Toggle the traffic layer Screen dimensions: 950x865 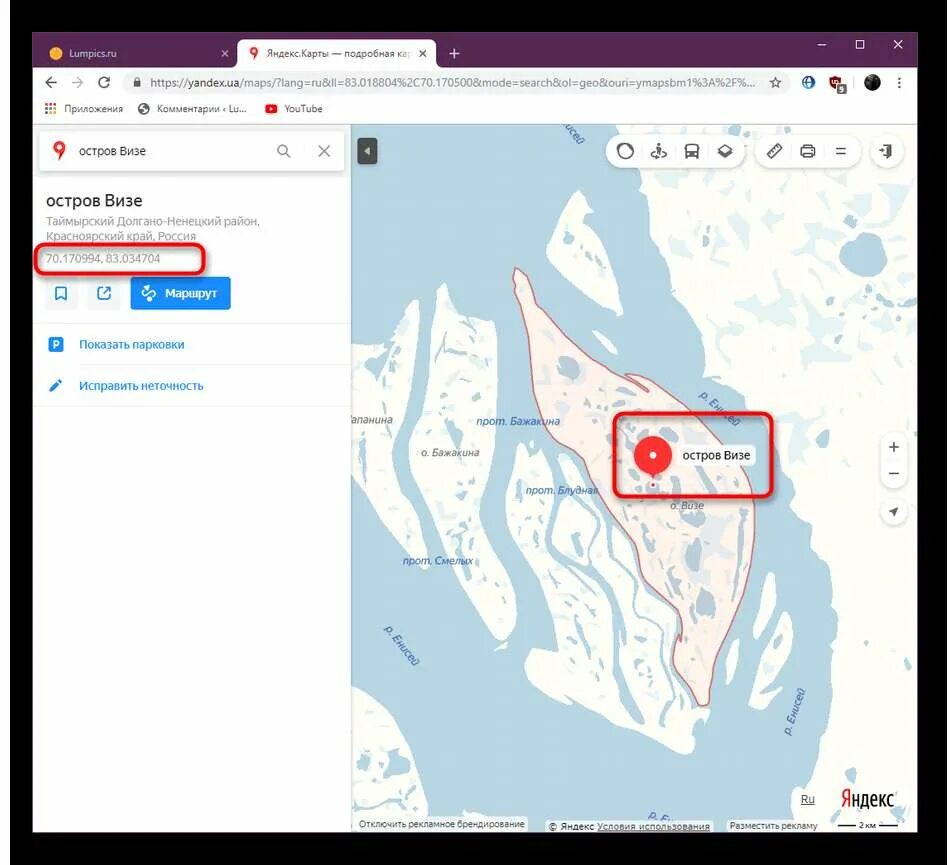(625, 151)
